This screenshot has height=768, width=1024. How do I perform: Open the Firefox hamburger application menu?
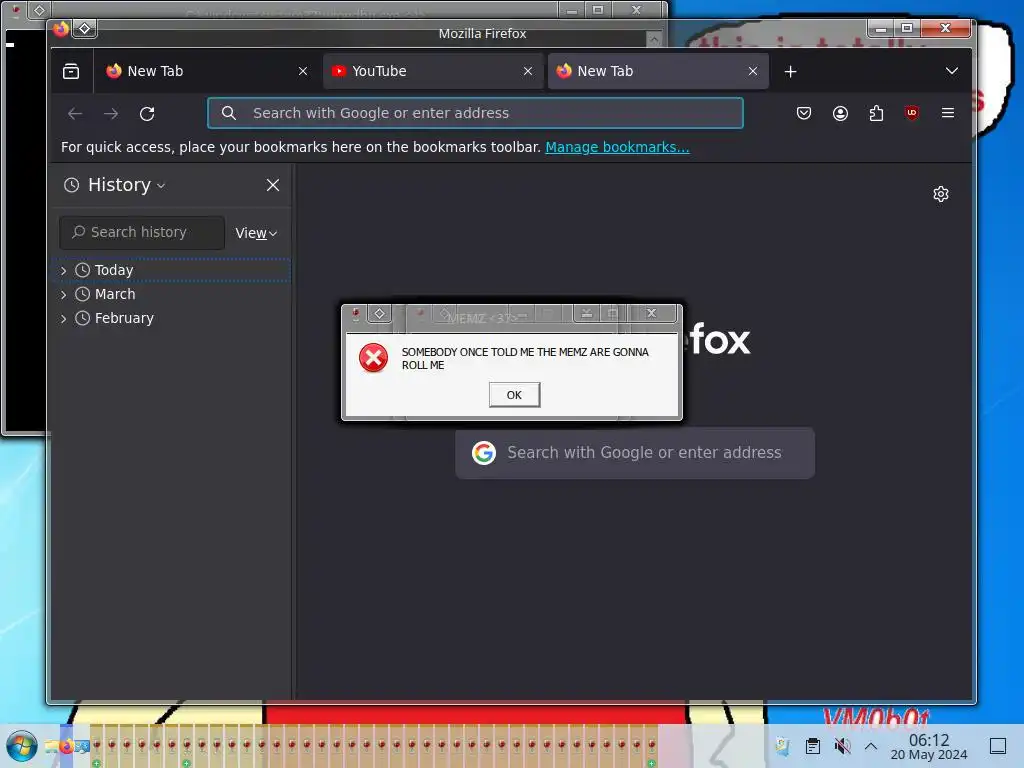point(948,113)
